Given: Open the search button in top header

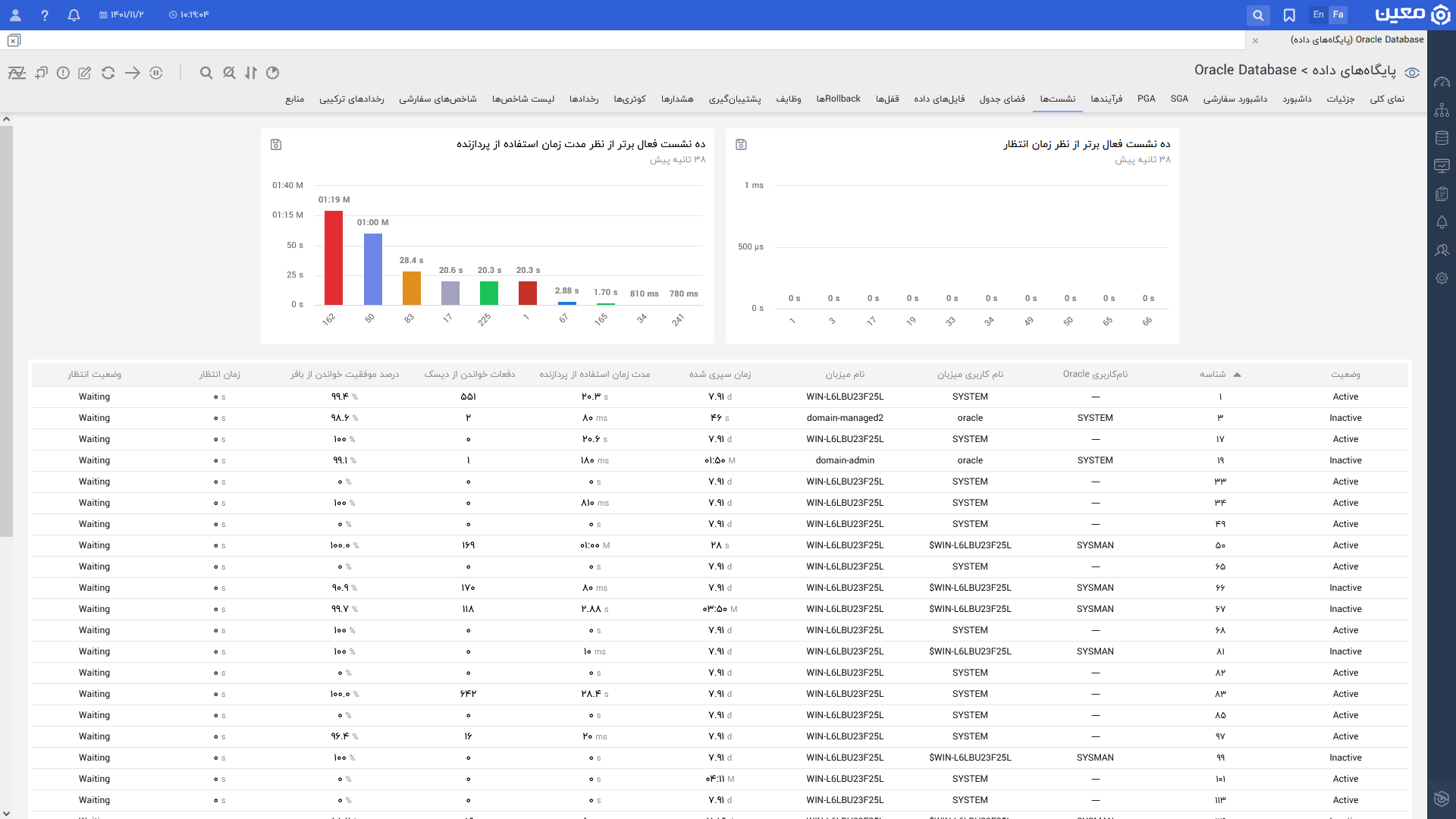Looking at the screenshot, I should pos(1258,15).
